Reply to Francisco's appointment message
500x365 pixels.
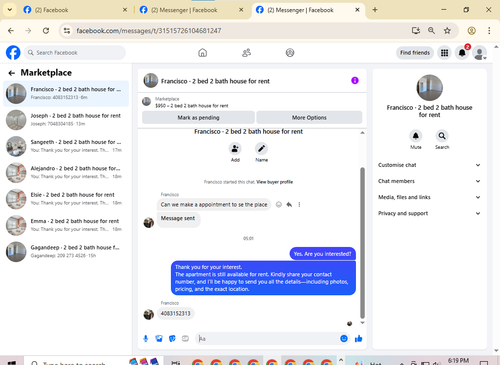289,205
